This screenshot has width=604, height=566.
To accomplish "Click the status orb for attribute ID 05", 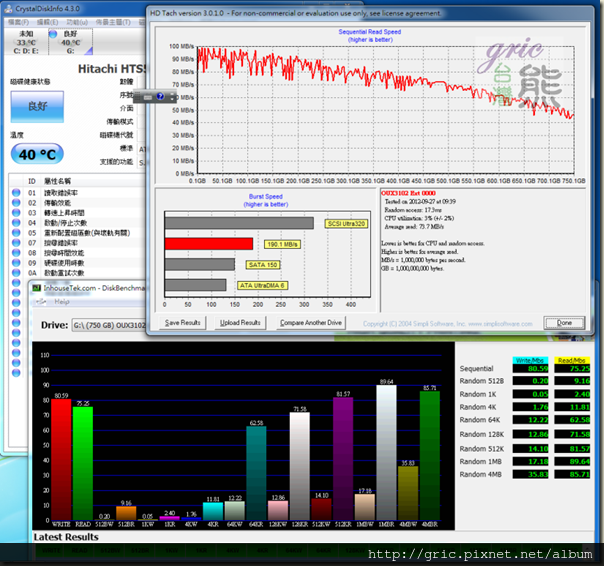I will (x=16, y=233).
